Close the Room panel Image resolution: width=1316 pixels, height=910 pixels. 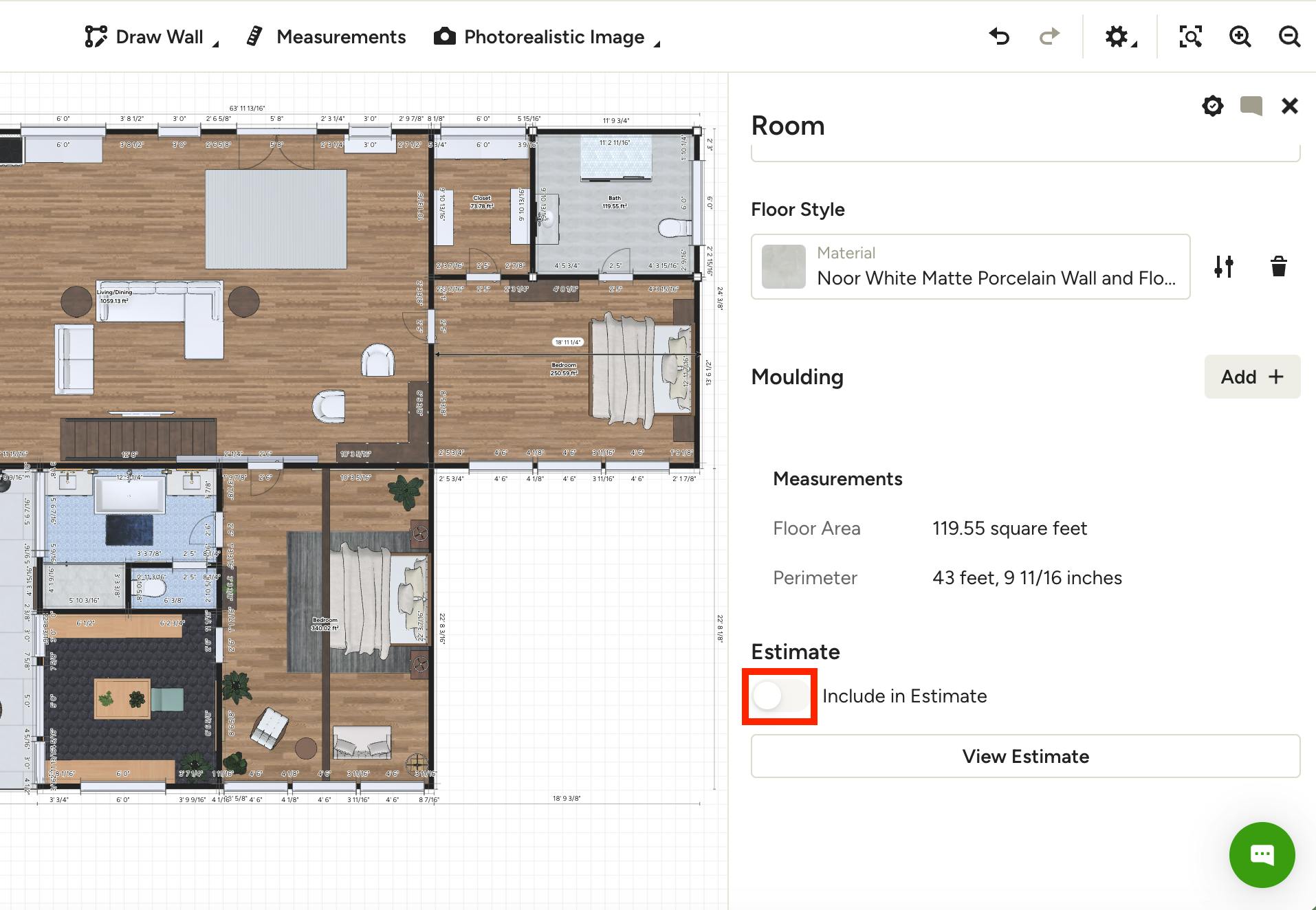1290,106
